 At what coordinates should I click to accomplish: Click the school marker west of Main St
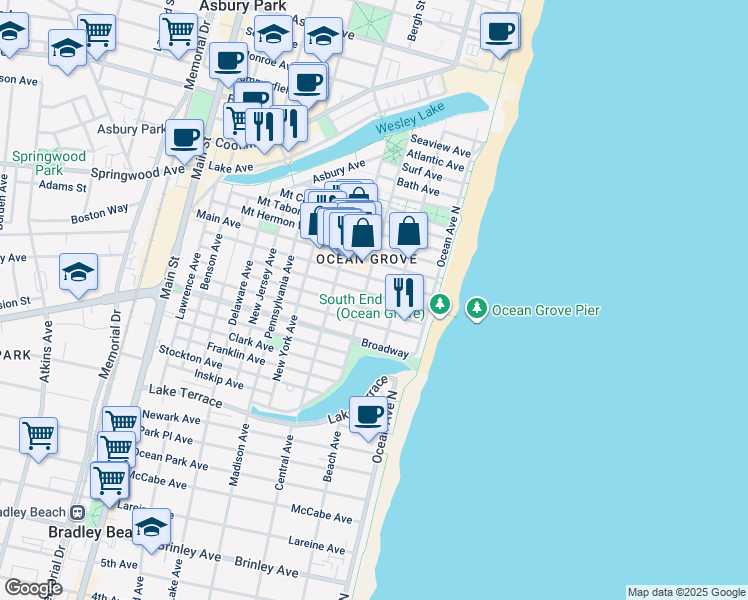click(x=79, y=273)
